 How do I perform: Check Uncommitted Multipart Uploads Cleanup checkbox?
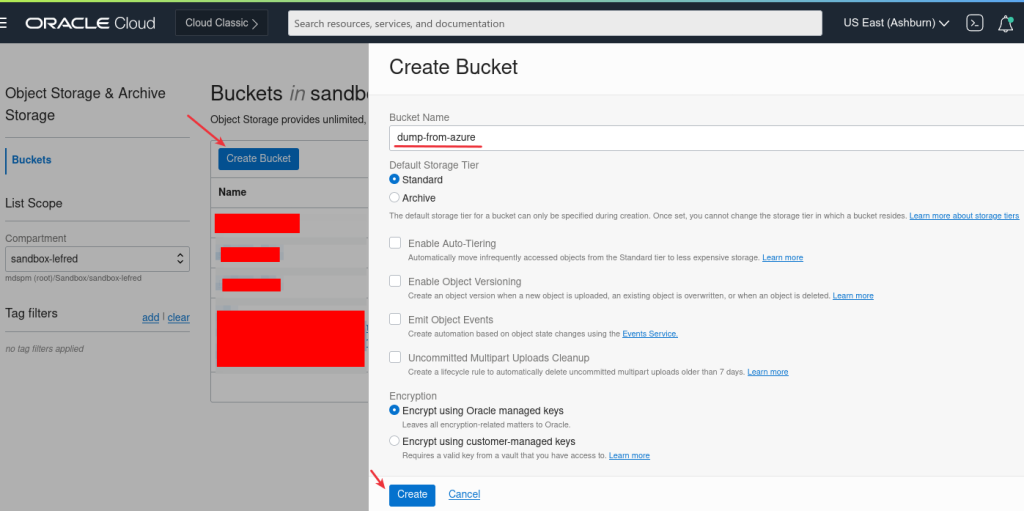(x=395, y=357)
